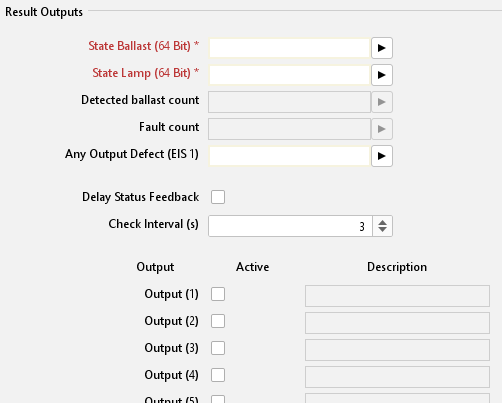Click arrow button beside Detected ballast count
502x403 pixels.
(x=382, y=102)
